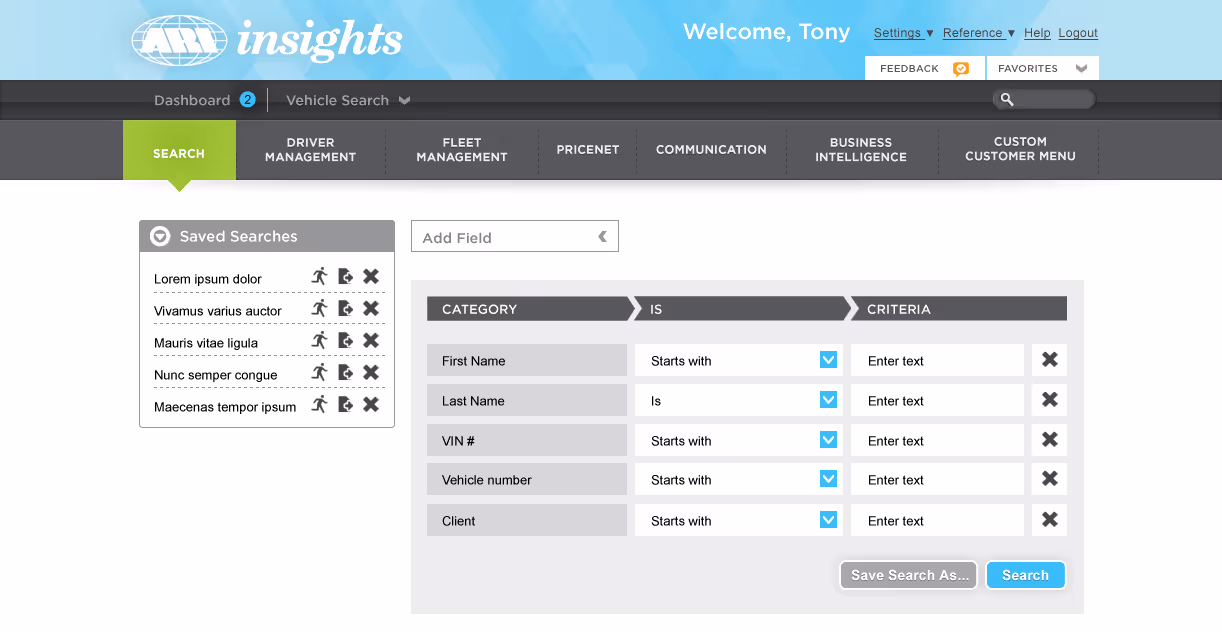Click the Enter text field for Vehicle number

pos(936,479)
